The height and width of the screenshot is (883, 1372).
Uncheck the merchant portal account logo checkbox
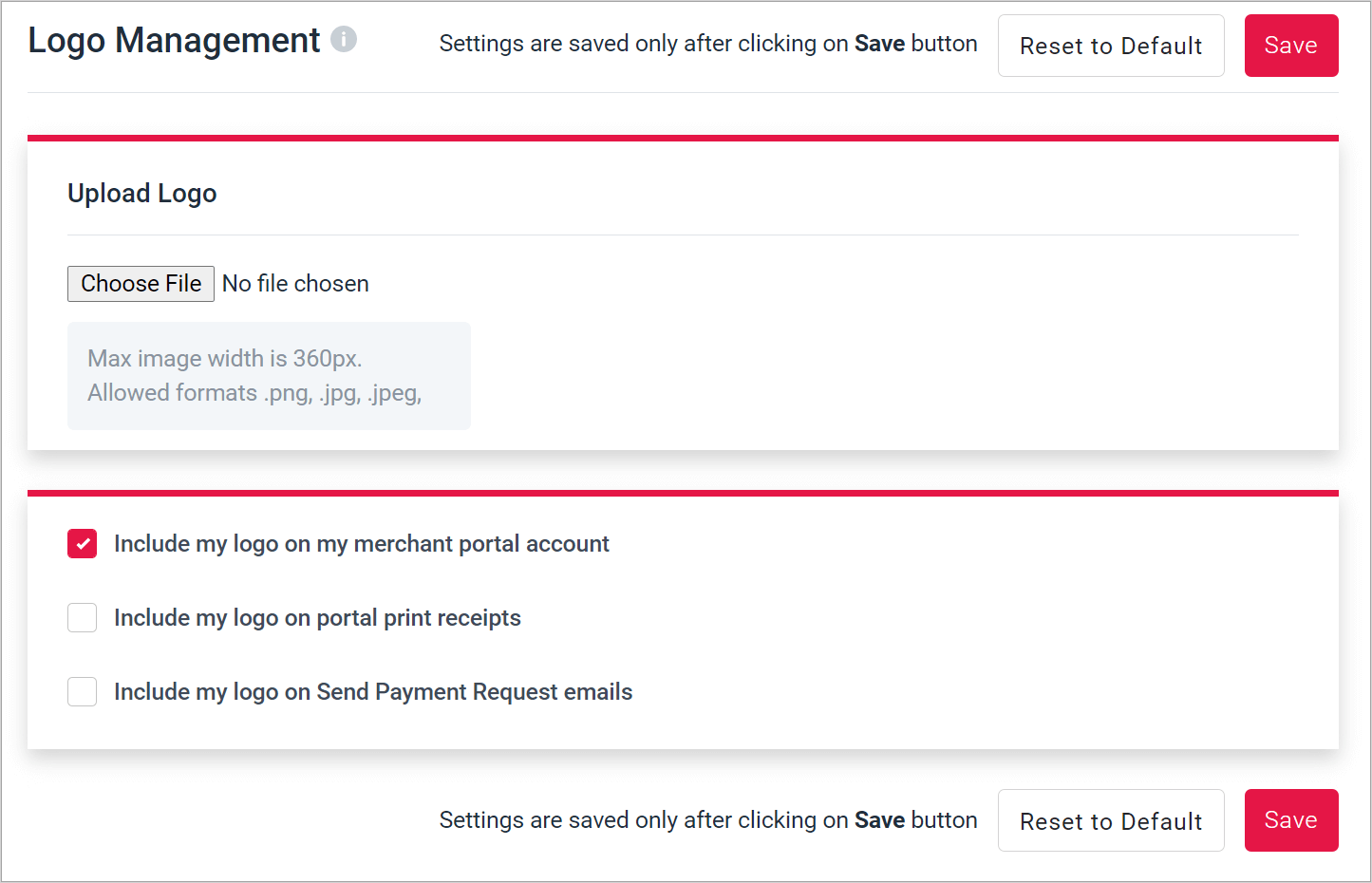point(83,544)
